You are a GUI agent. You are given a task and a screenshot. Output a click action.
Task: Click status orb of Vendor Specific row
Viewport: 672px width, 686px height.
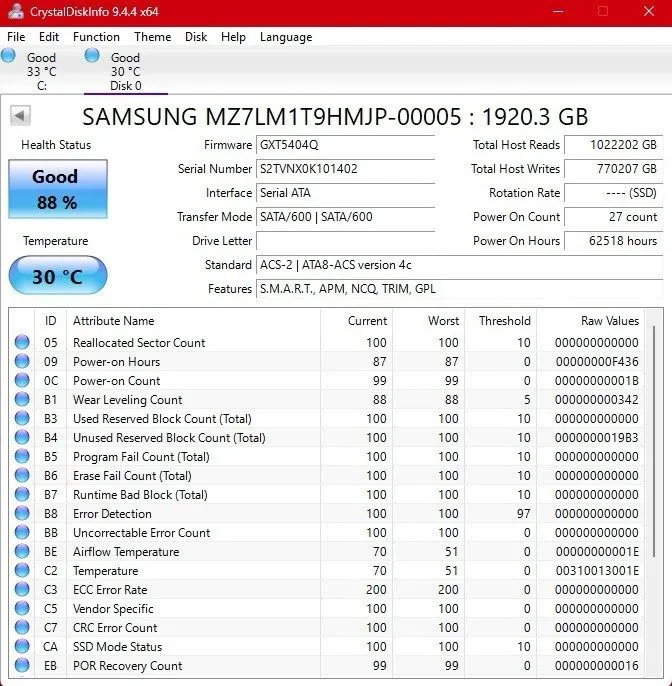[22, 609]
